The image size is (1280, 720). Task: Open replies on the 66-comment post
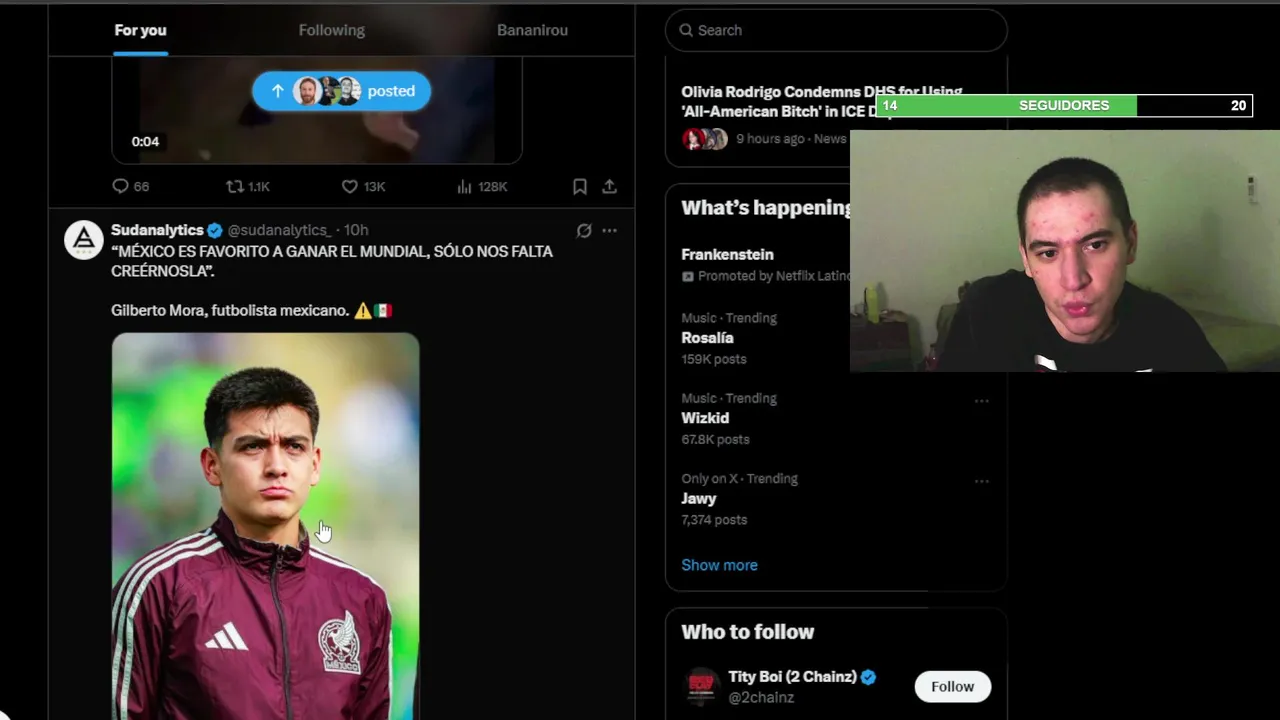[x=131, y=186]
